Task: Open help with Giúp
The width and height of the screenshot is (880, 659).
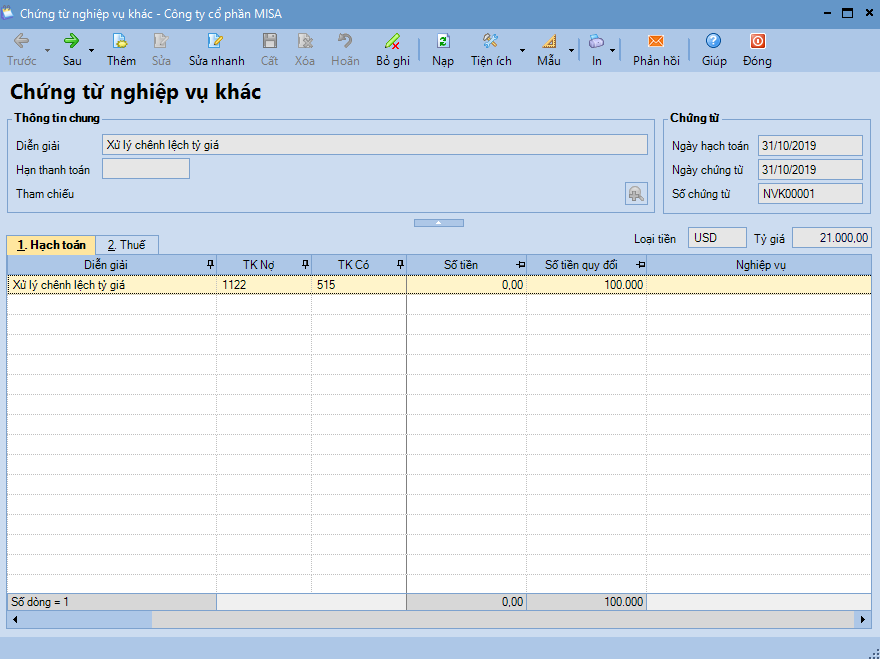Action: [x=714, y=50]
